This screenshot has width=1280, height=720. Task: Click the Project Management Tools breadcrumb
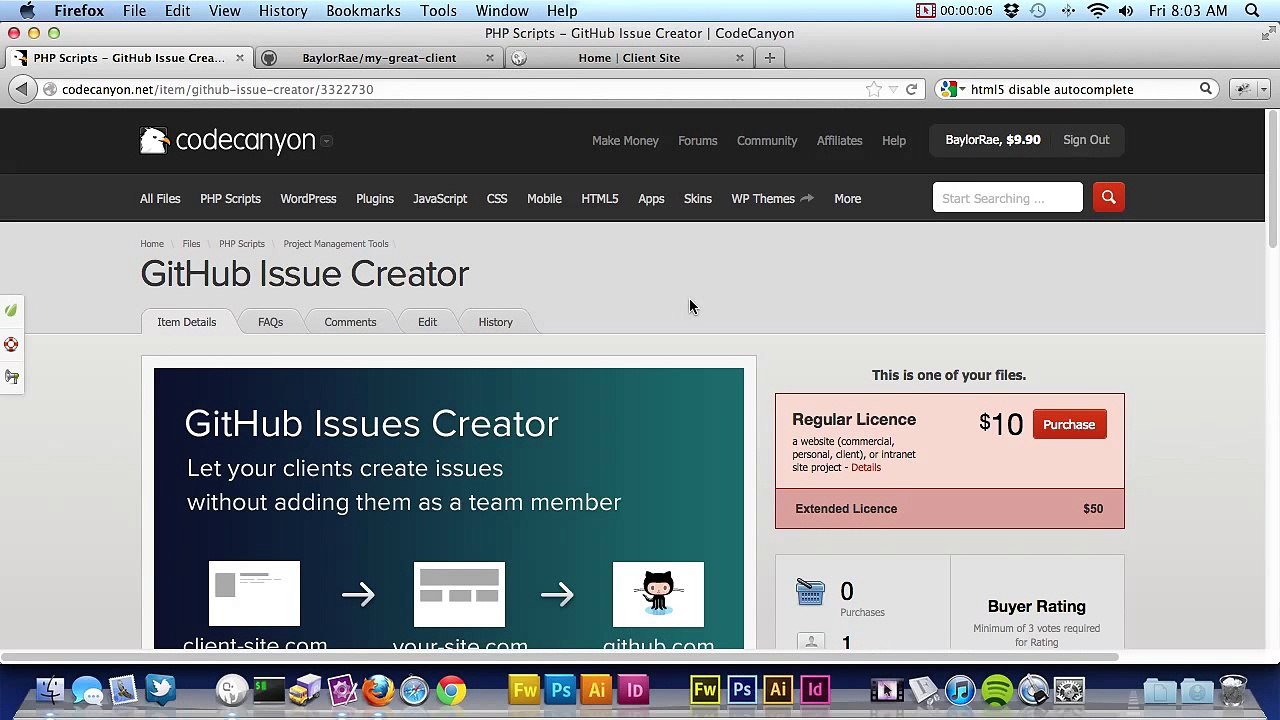335,244
